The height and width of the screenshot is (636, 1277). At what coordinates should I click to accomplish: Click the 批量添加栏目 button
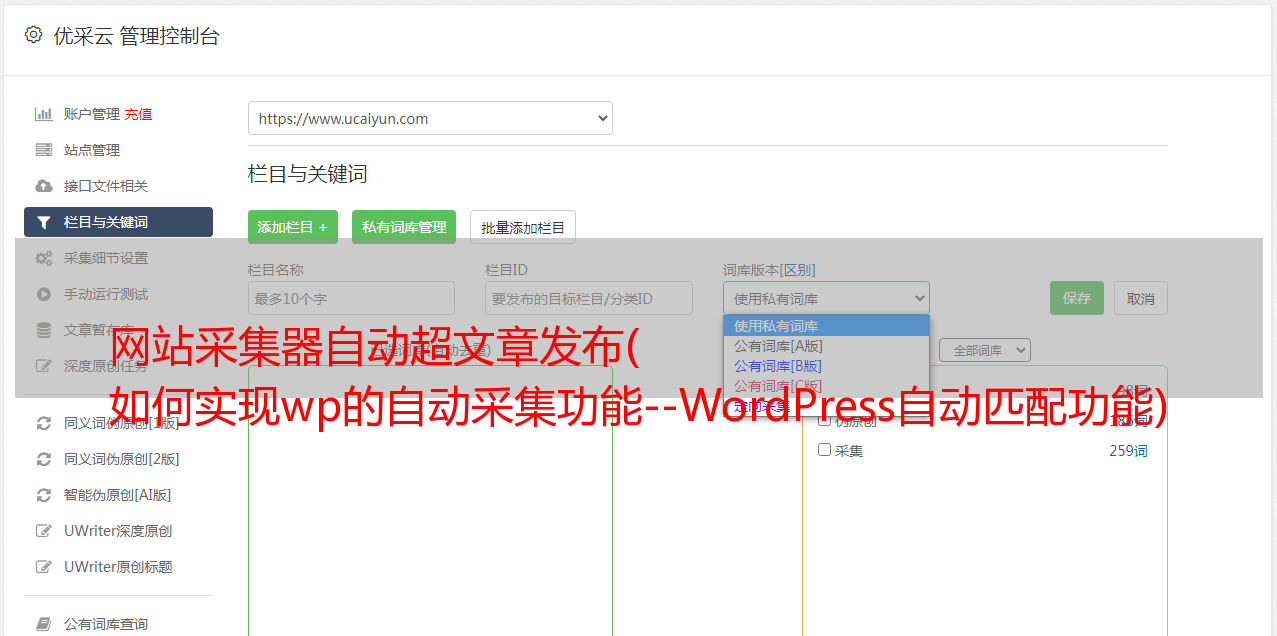click(x=523, y=227)
